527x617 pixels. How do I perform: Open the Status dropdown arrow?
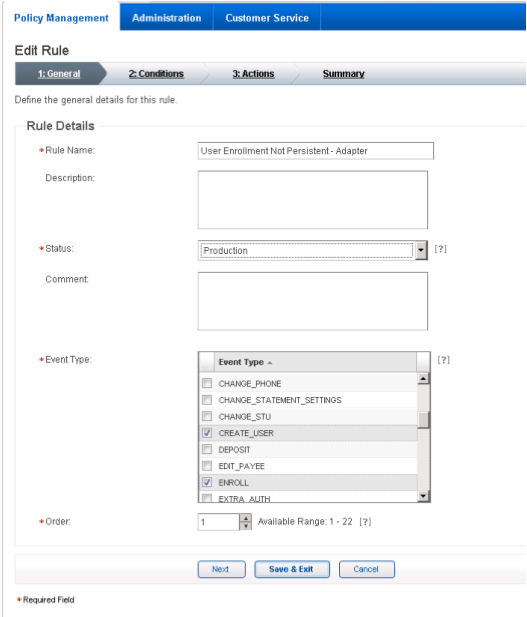point(421,250)
